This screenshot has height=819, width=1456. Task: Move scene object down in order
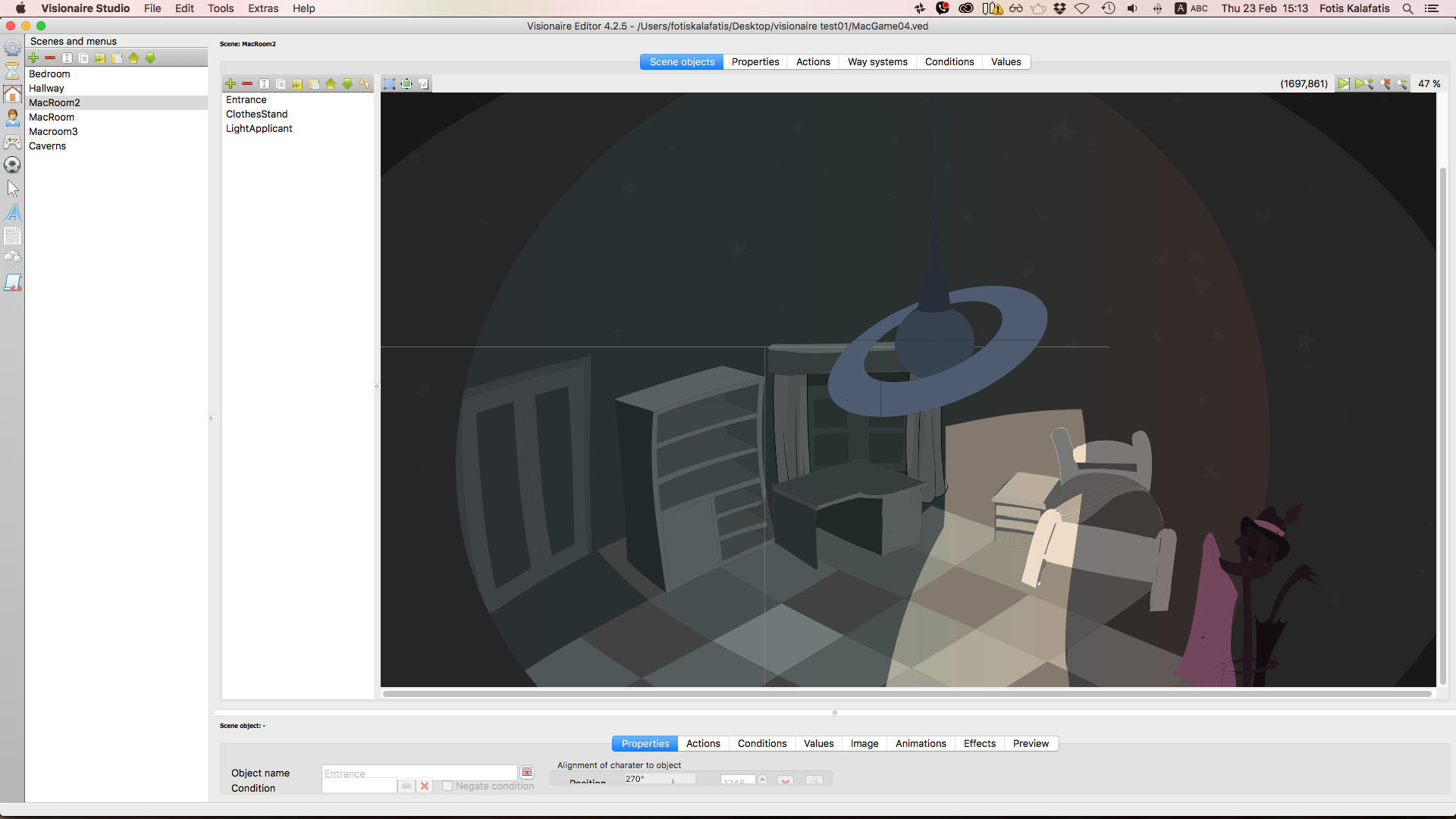click(x=347, y=84)
